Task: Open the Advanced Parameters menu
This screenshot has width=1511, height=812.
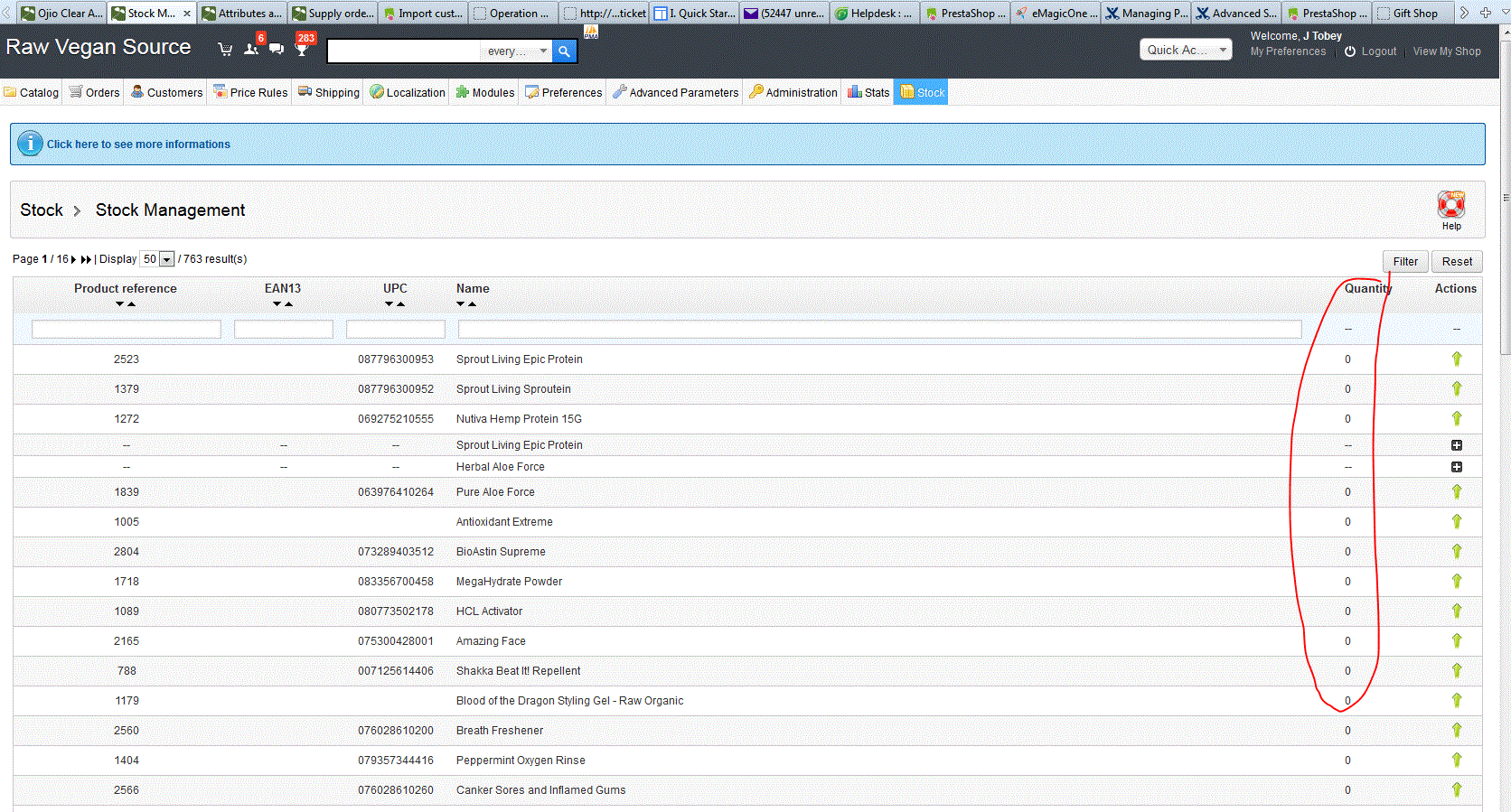Action: click(675, 92)
